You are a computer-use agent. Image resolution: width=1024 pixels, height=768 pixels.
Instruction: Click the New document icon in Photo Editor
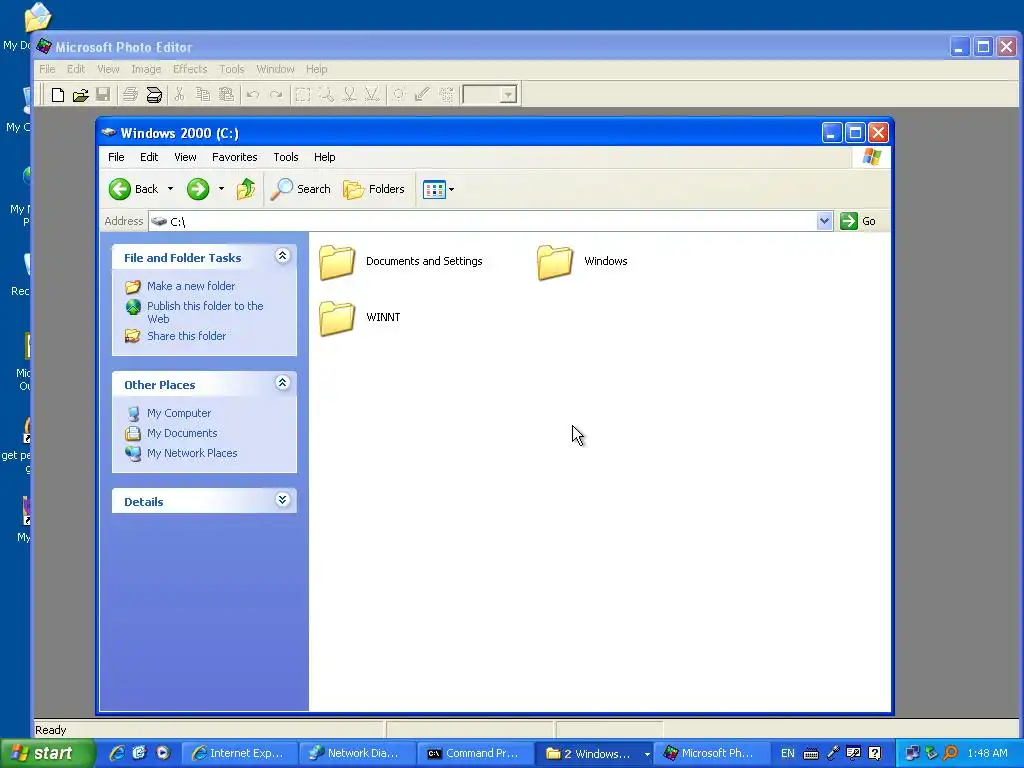[x=57, y=95]
